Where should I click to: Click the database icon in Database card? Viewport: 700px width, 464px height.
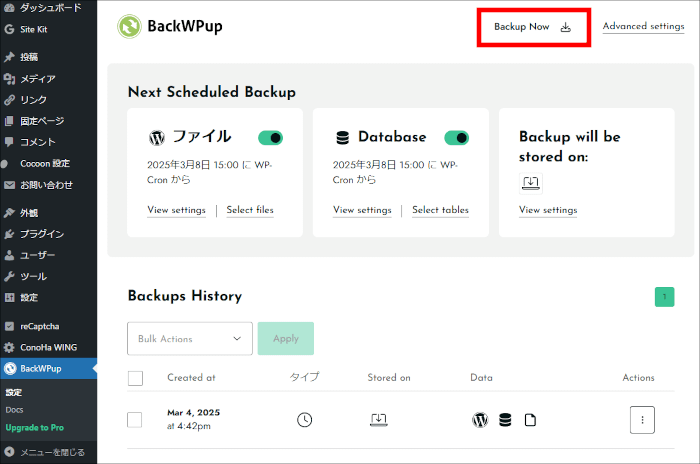click(342, 138)
